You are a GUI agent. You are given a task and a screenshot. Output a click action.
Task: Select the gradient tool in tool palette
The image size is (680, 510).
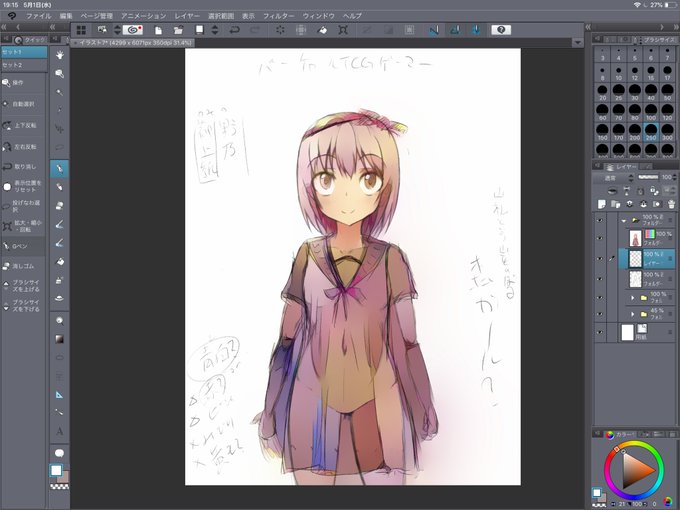59,339
